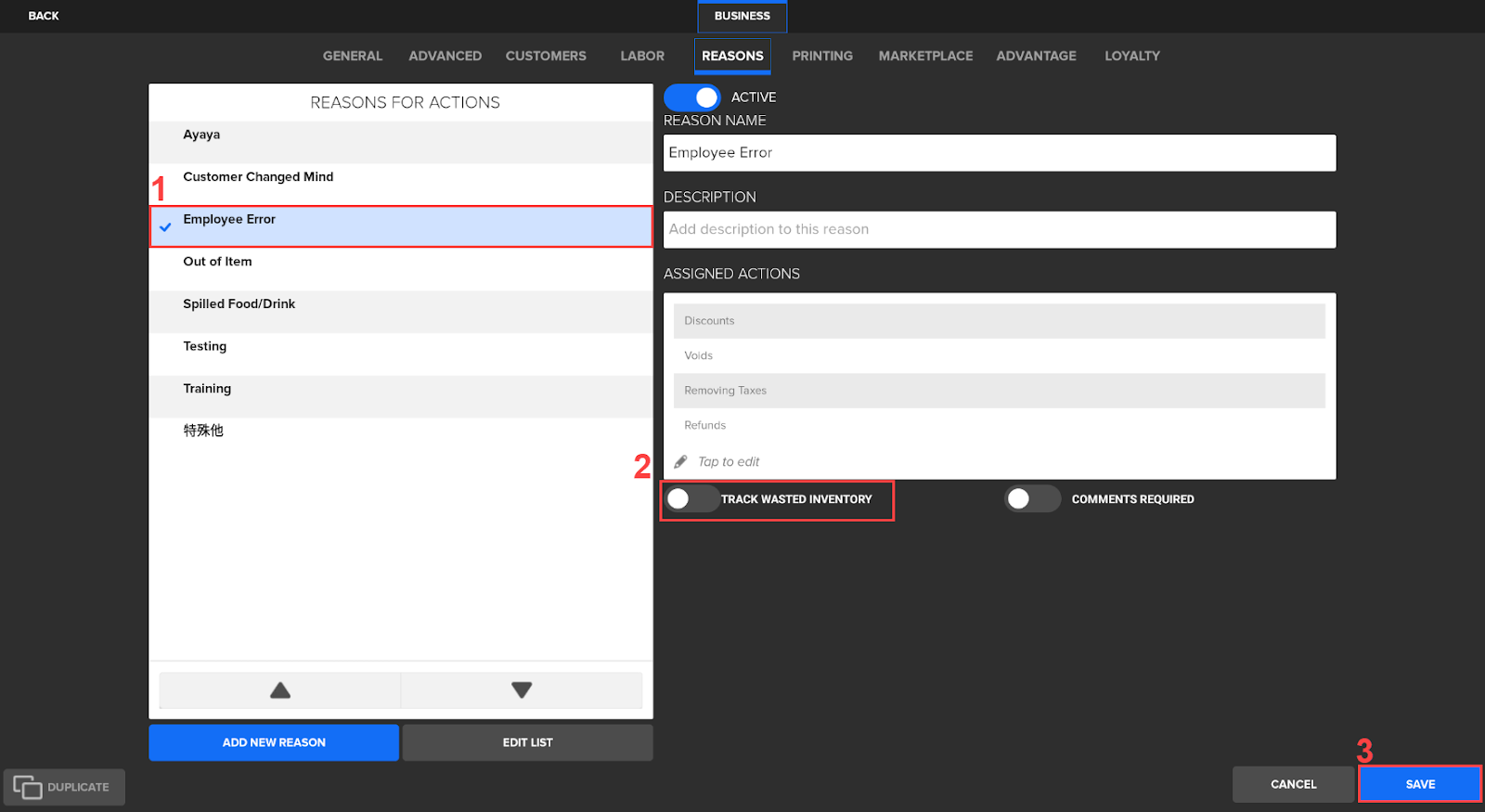Open the Loyalty tab
Viewport: 1485px width, 812px height.
pos(1131,56)
